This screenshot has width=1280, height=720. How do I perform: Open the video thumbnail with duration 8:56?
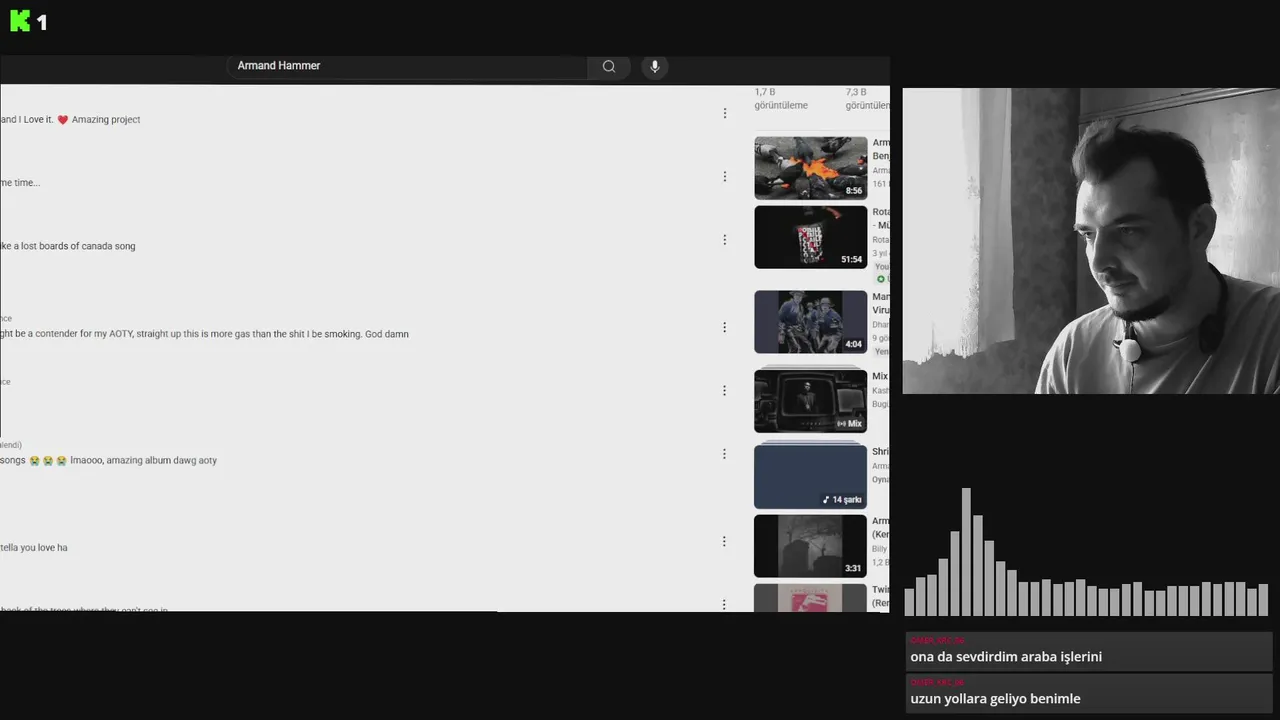pos(810,168)
